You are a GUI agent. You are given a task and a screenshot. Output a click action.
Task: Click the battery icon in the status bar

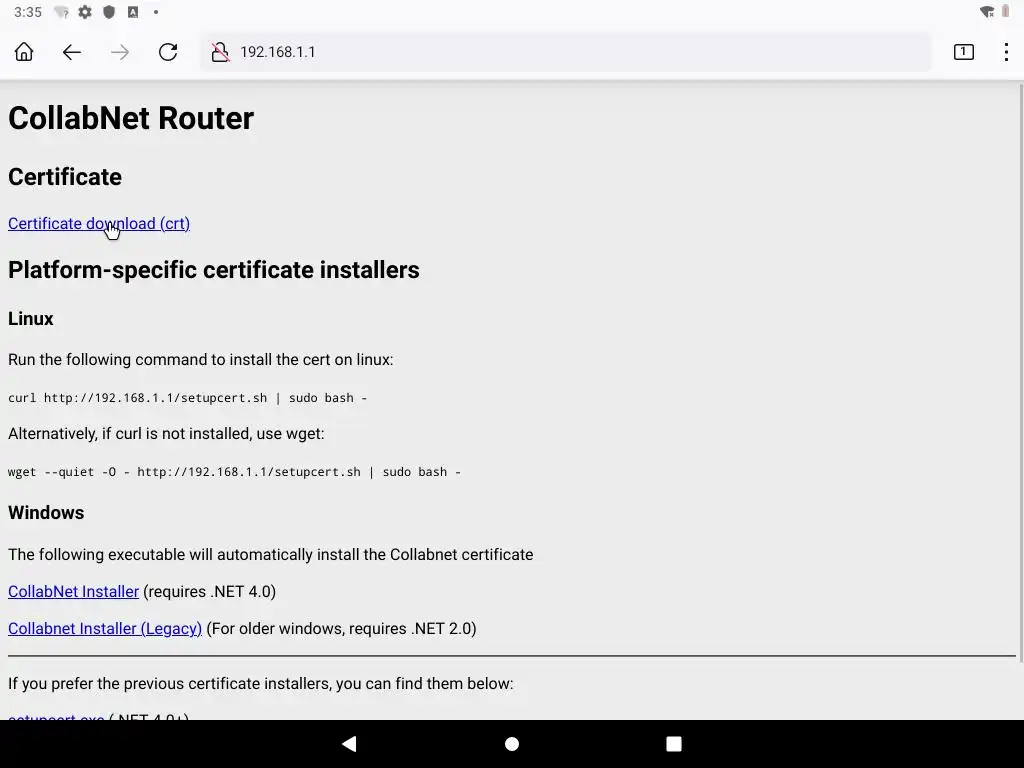1006,12
